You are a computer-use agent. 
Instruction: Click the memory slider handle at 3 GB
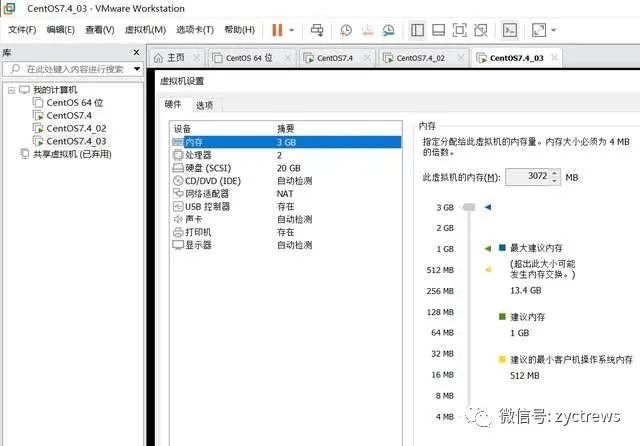[469, 207]
